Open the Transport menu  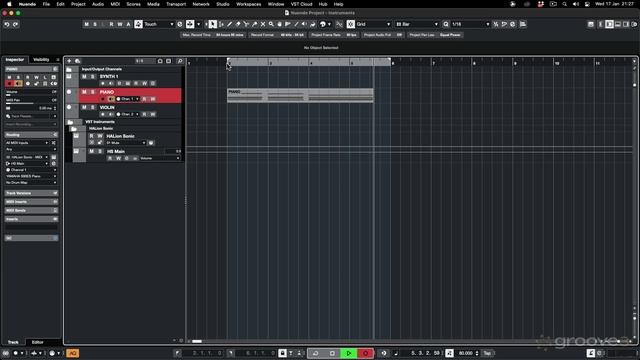click(x=176, y=4)
